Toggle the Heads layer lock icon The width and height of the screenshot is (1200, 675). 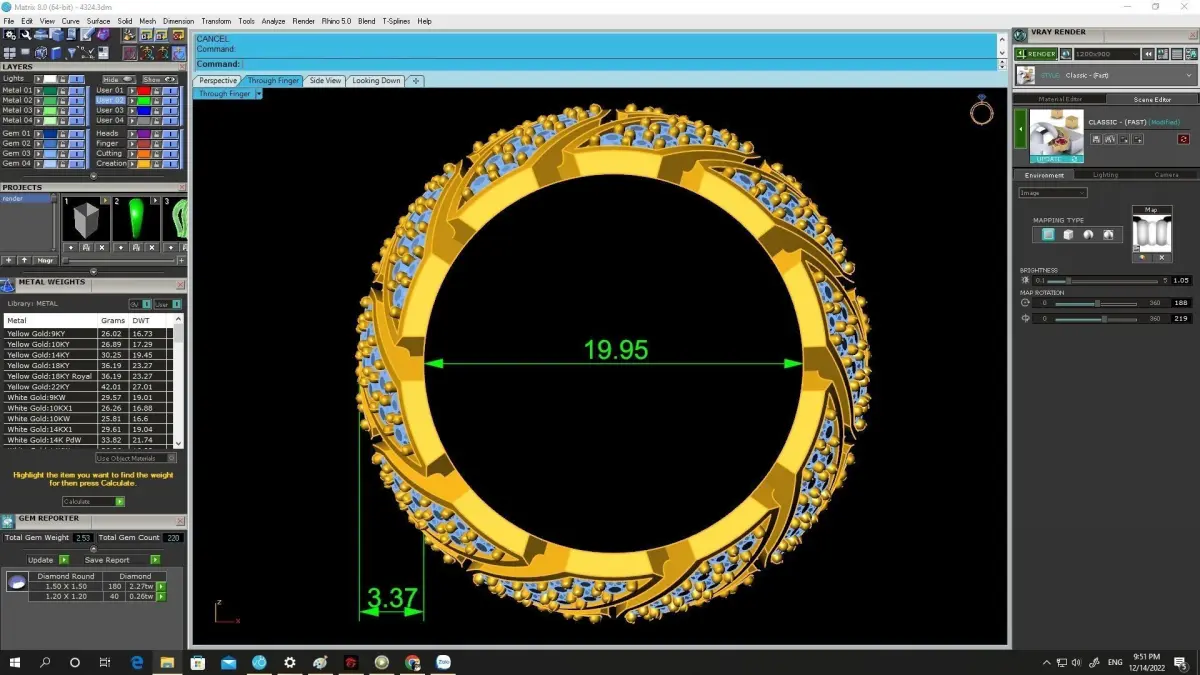(x=157, y=133)
